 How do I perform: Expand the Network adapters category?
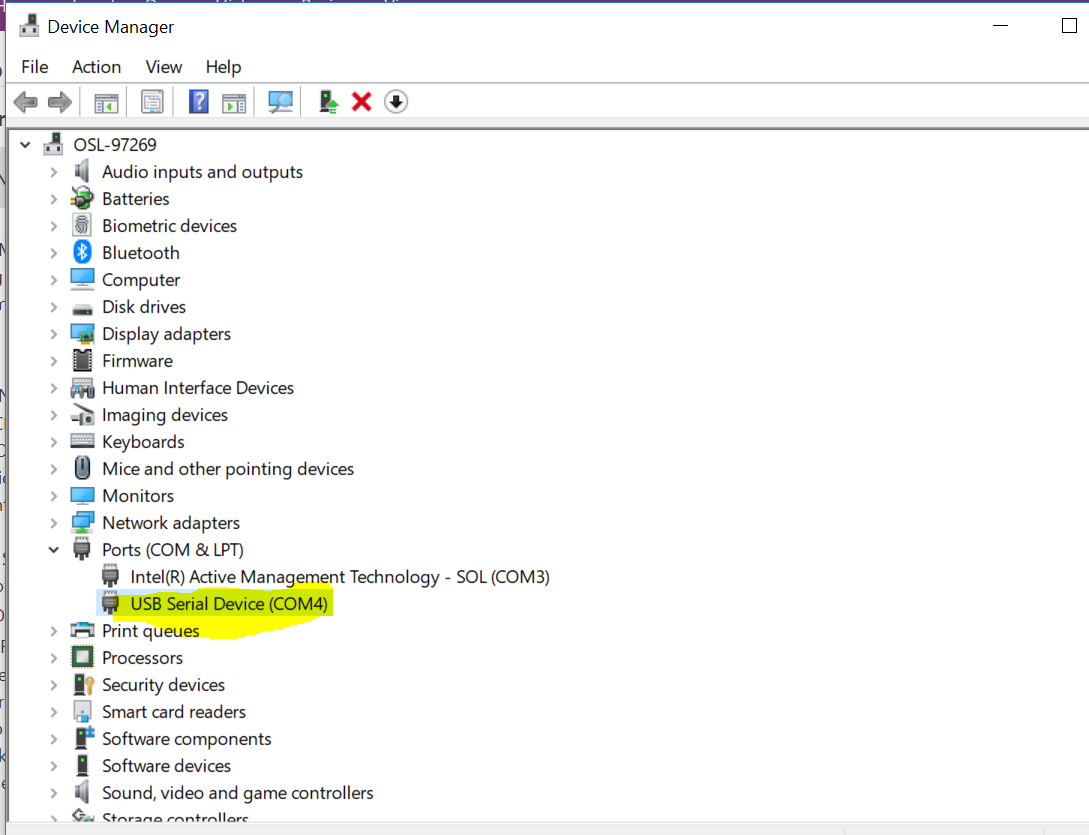point(54,522)
